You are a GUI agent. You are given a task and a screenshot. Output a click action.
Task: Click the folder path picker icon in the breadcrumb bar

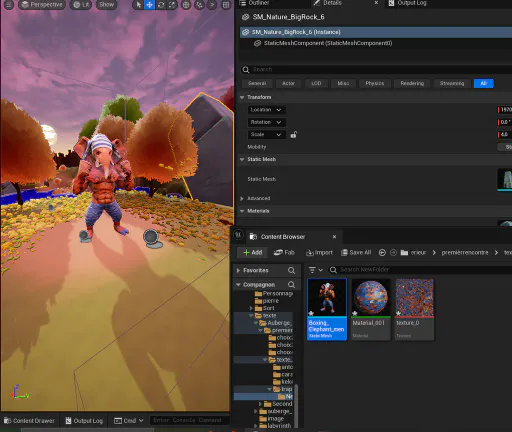point(404,253)
